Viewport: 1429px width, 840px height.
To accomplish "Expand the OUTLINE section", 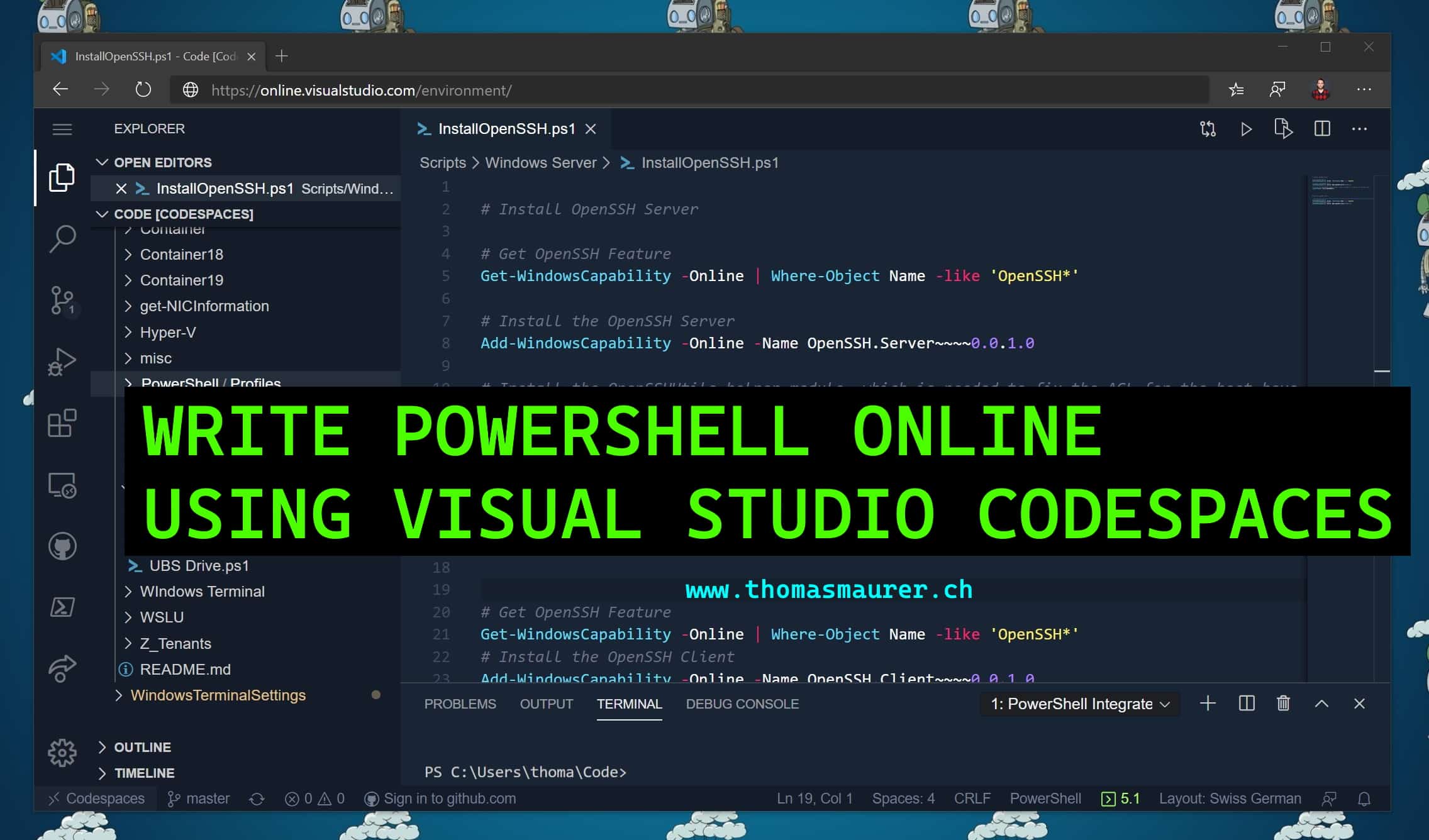I will click(142, 747).
